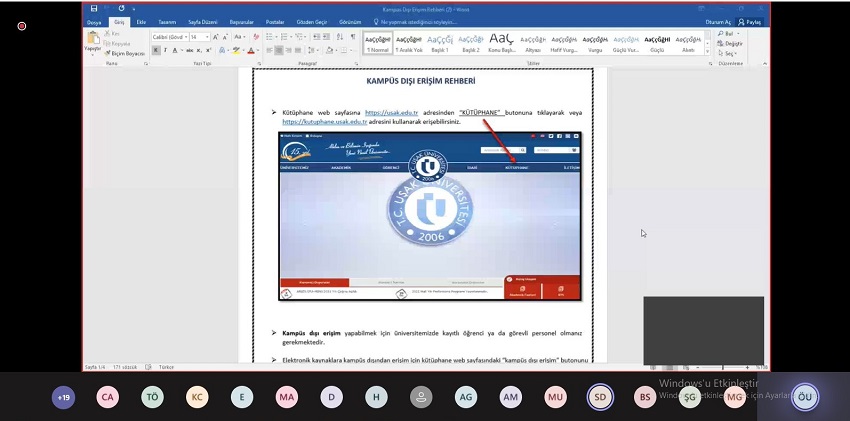Click the Paylaş share button
The image size is (850, 421).
pyautogui.click(x=749, y=20)
